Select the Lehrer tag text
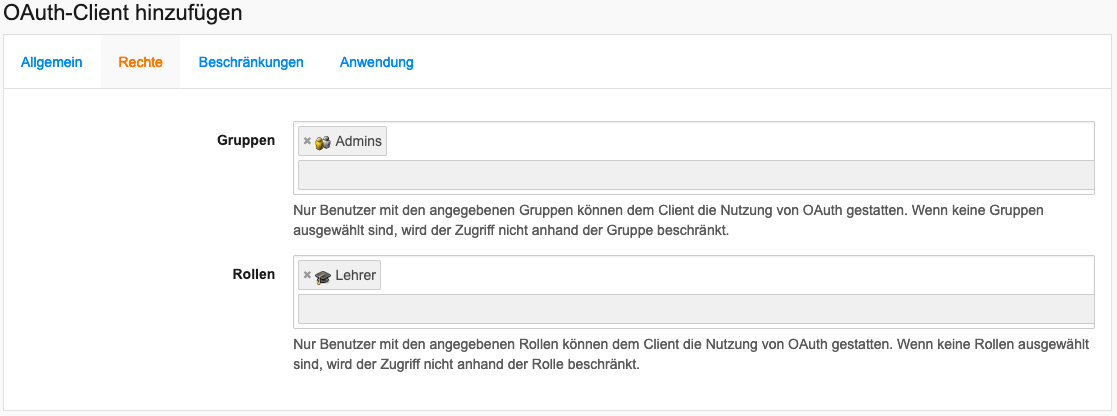The image size is (1117, 416). [357, 276]
